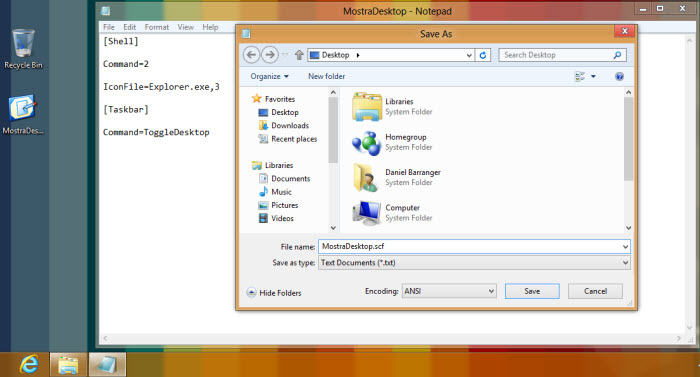Open the Libraries system folder icon
This screenshot has width=700, height=377.
pyautogui.click(x=367, y=107)
